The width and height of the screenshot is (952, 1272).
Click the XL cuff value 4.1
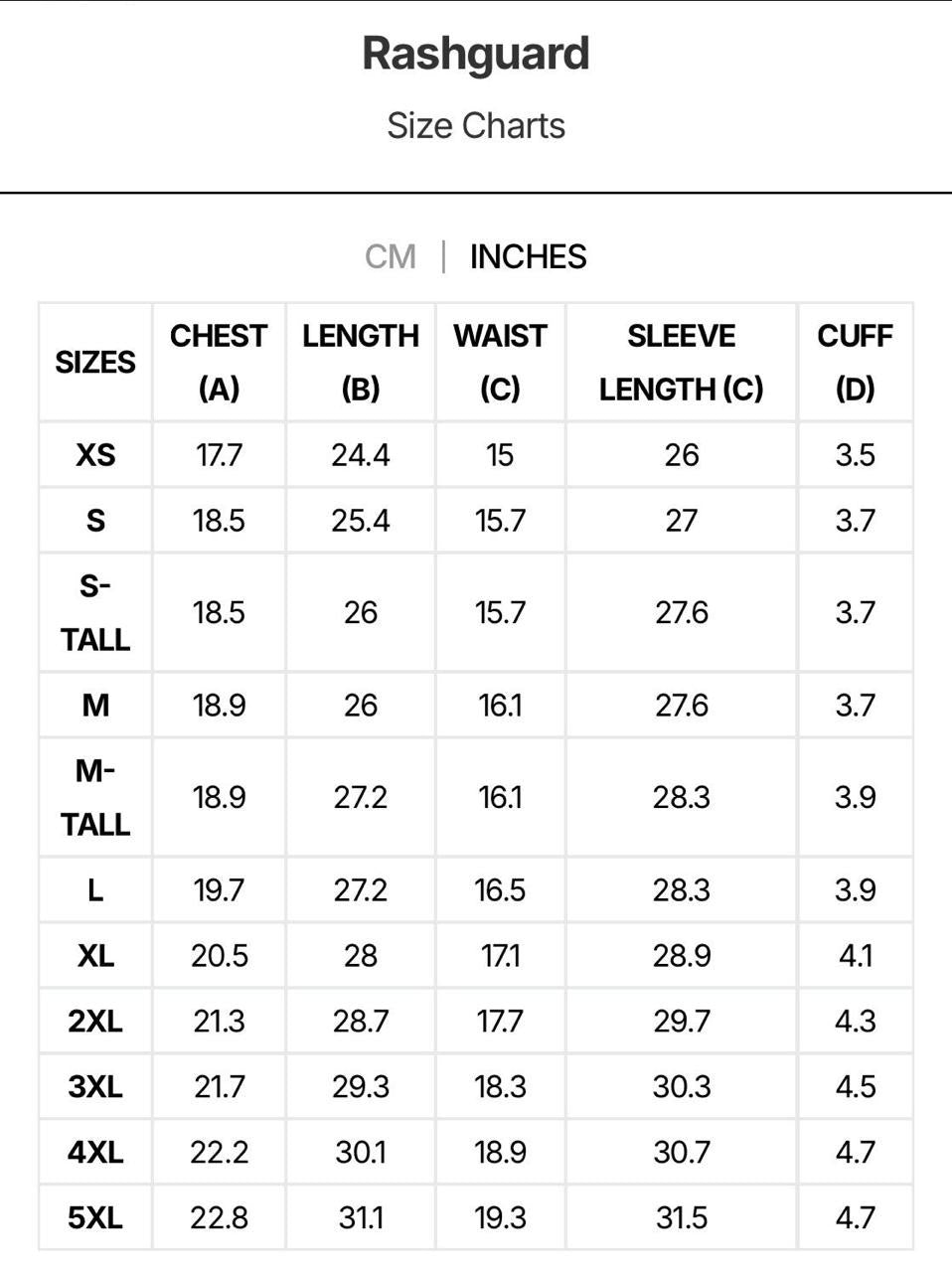pyautogui.click(x=856, y=956)
